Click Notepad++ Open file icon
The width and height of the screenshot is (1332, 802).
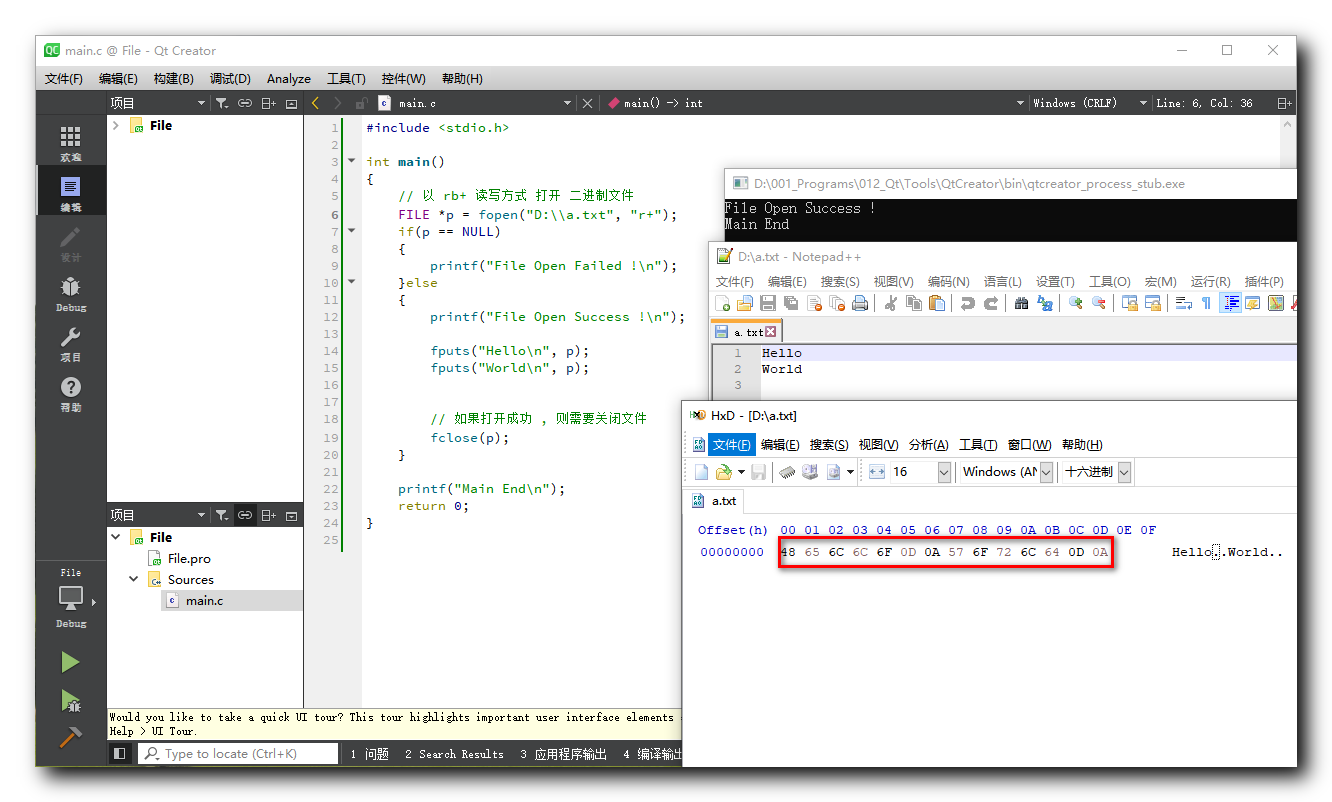pos(745,303)
